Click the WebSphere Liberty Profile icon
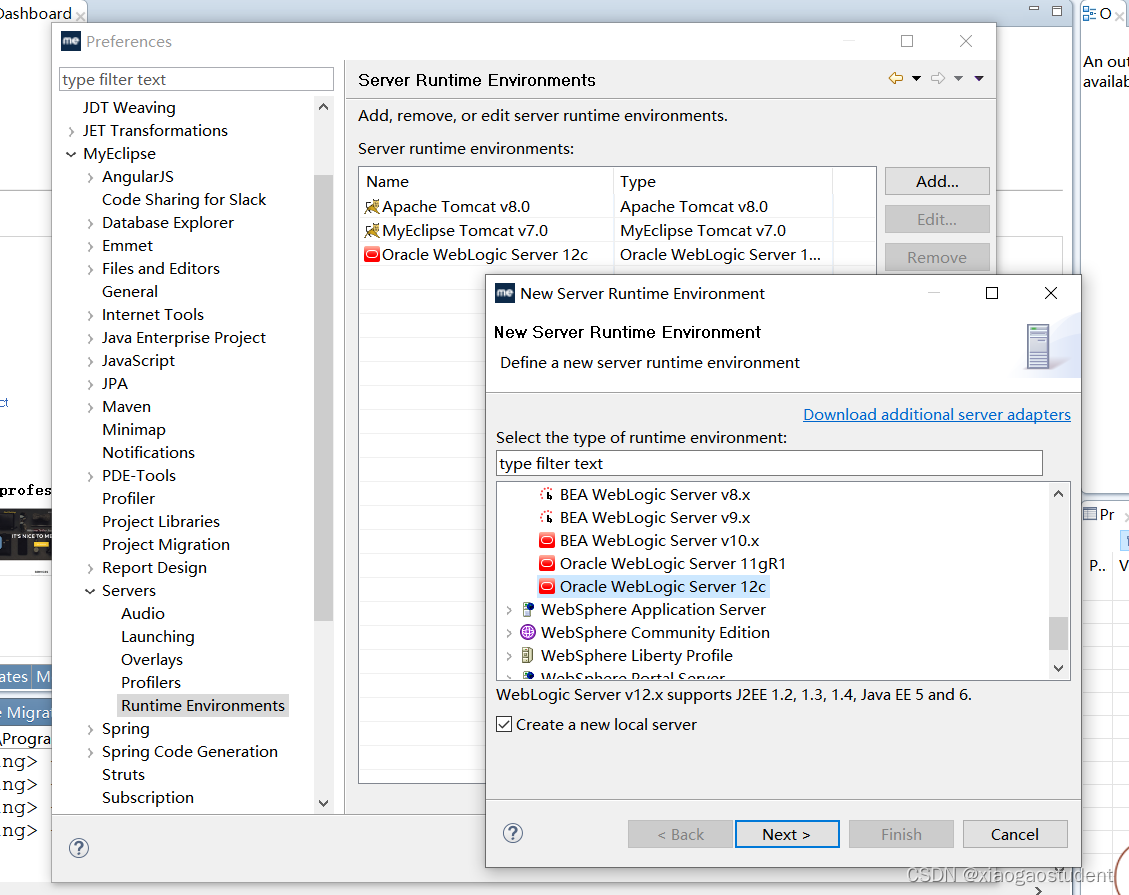The width and height of the screenshot is (1129, 895). coord(528,656)
